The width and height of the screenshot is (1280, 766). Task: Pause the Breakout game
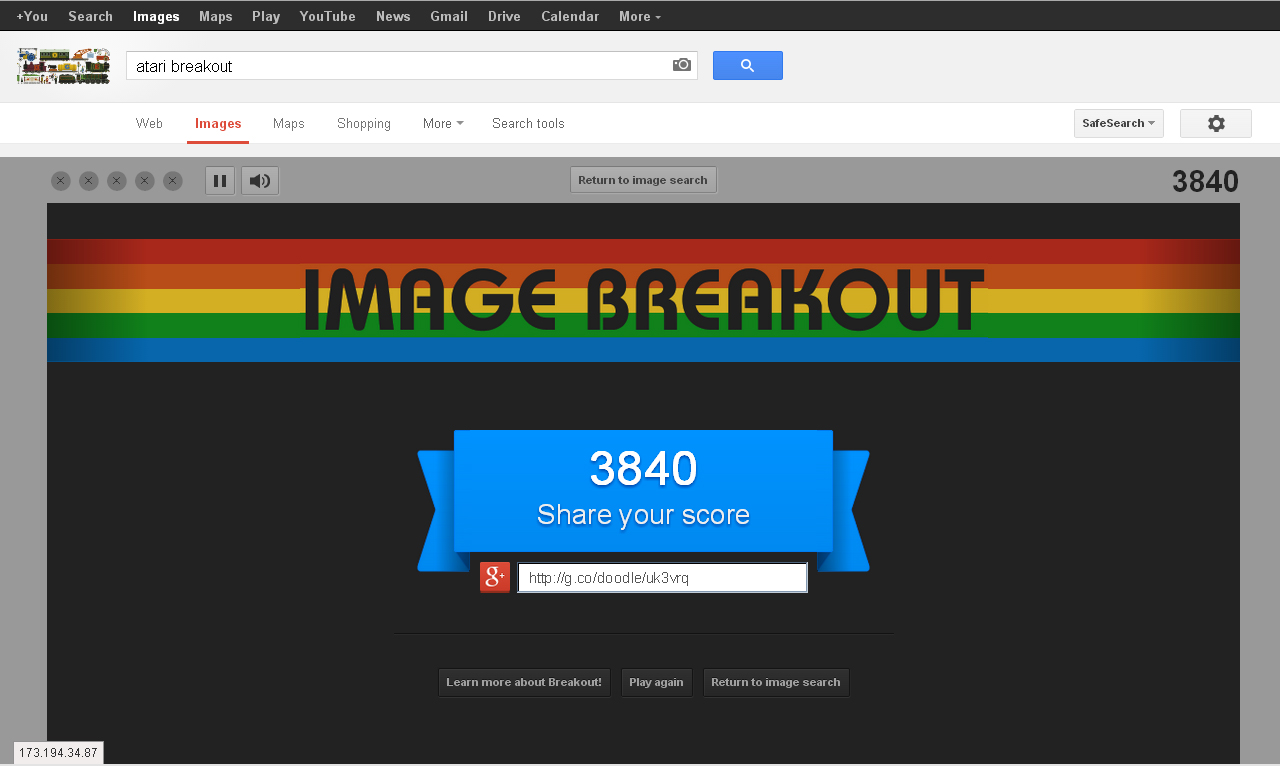pos(220,181)
